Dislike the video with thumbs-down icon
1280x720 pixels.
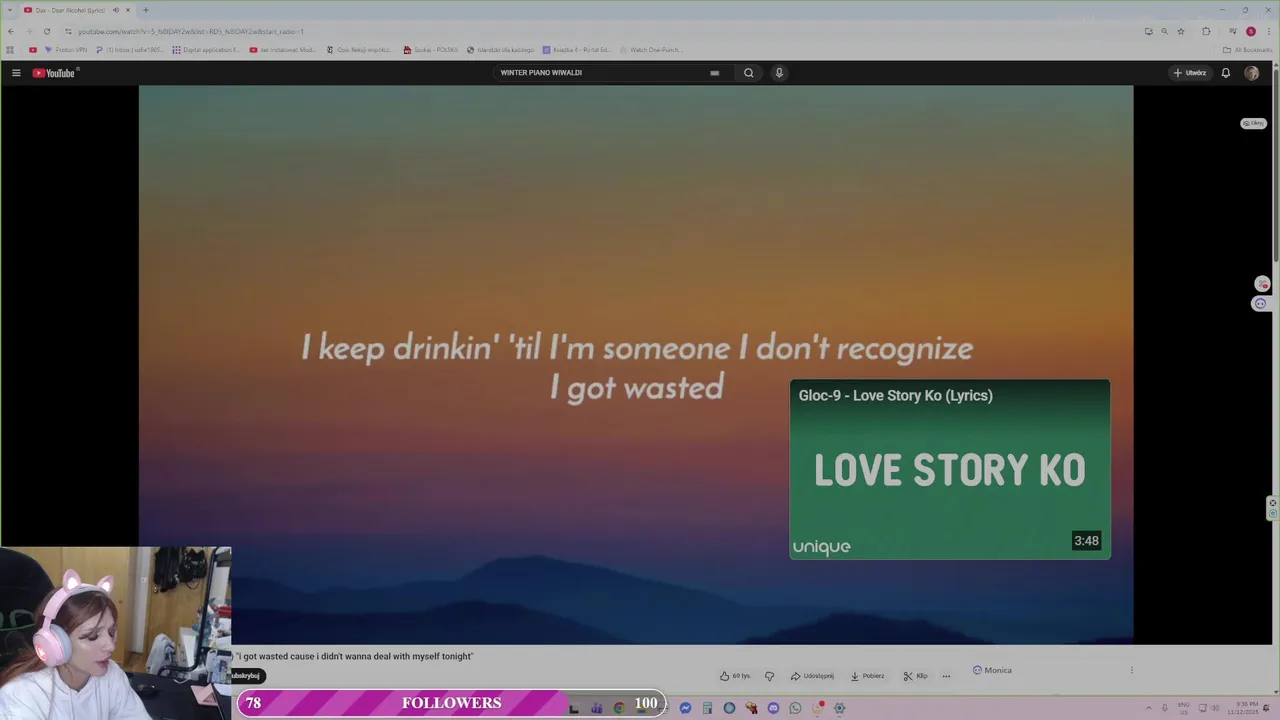tap(769, 676)
